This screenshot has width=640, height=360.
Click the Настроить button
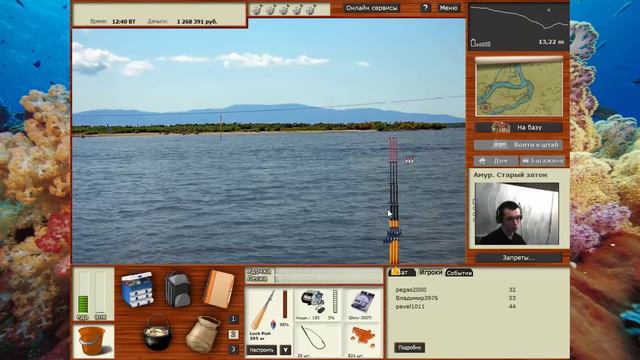pyautogui.click(x=262, y=350)
